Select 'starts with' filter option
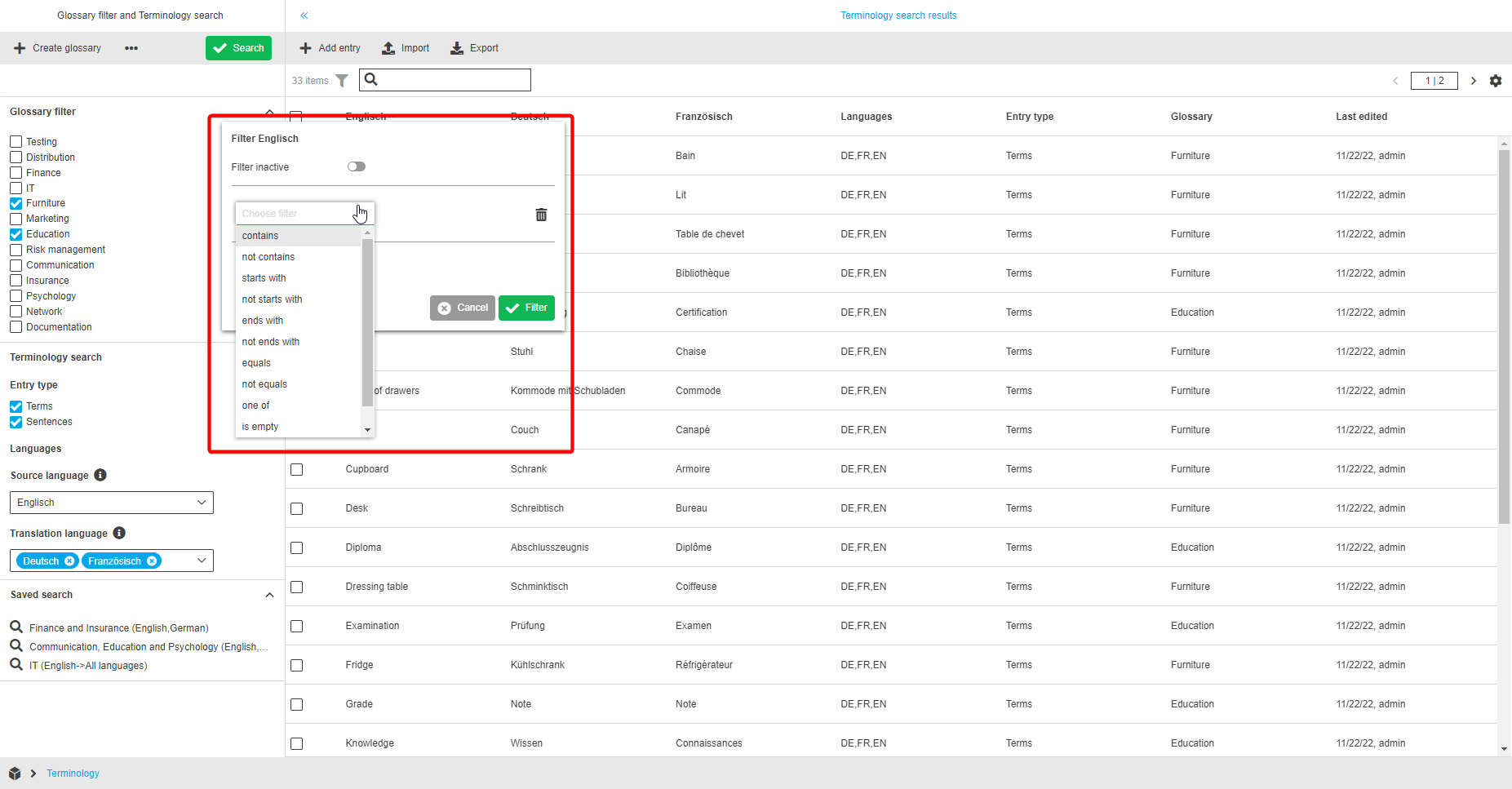The width and height of the screenshot is (1512, 789). click(264, 278)
